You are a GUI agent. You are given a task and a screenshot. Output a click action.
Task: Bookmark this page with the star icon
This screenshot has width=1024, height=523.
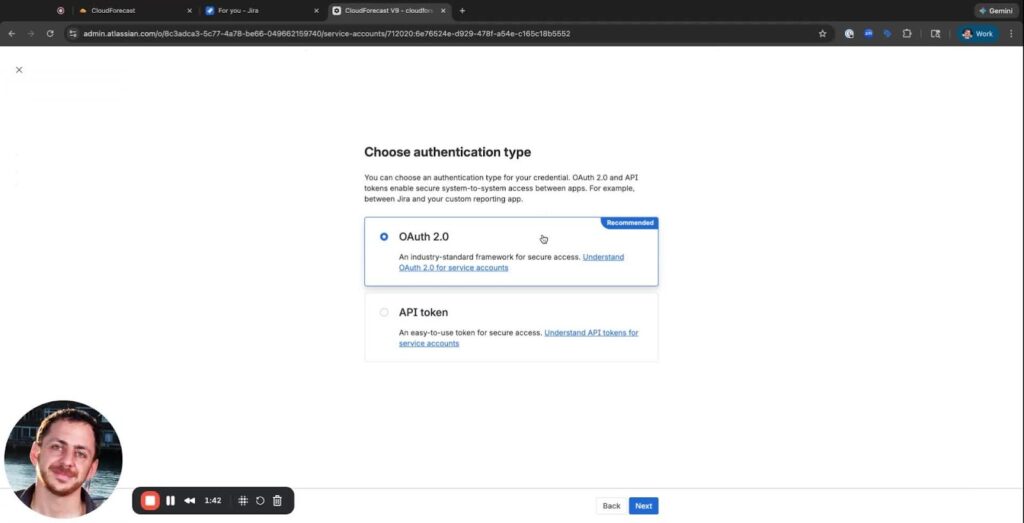823,33
